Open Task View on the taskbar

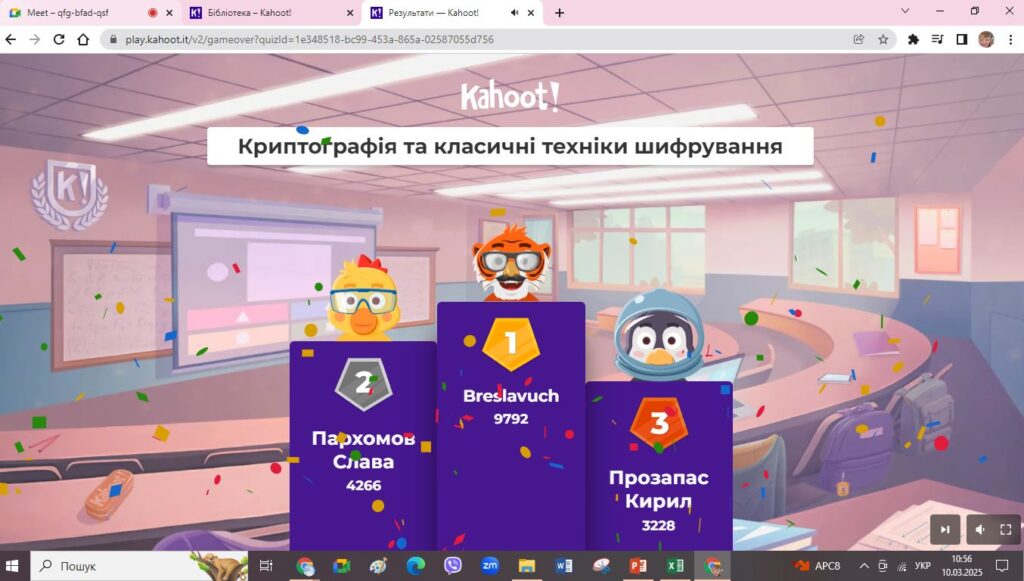266,566
